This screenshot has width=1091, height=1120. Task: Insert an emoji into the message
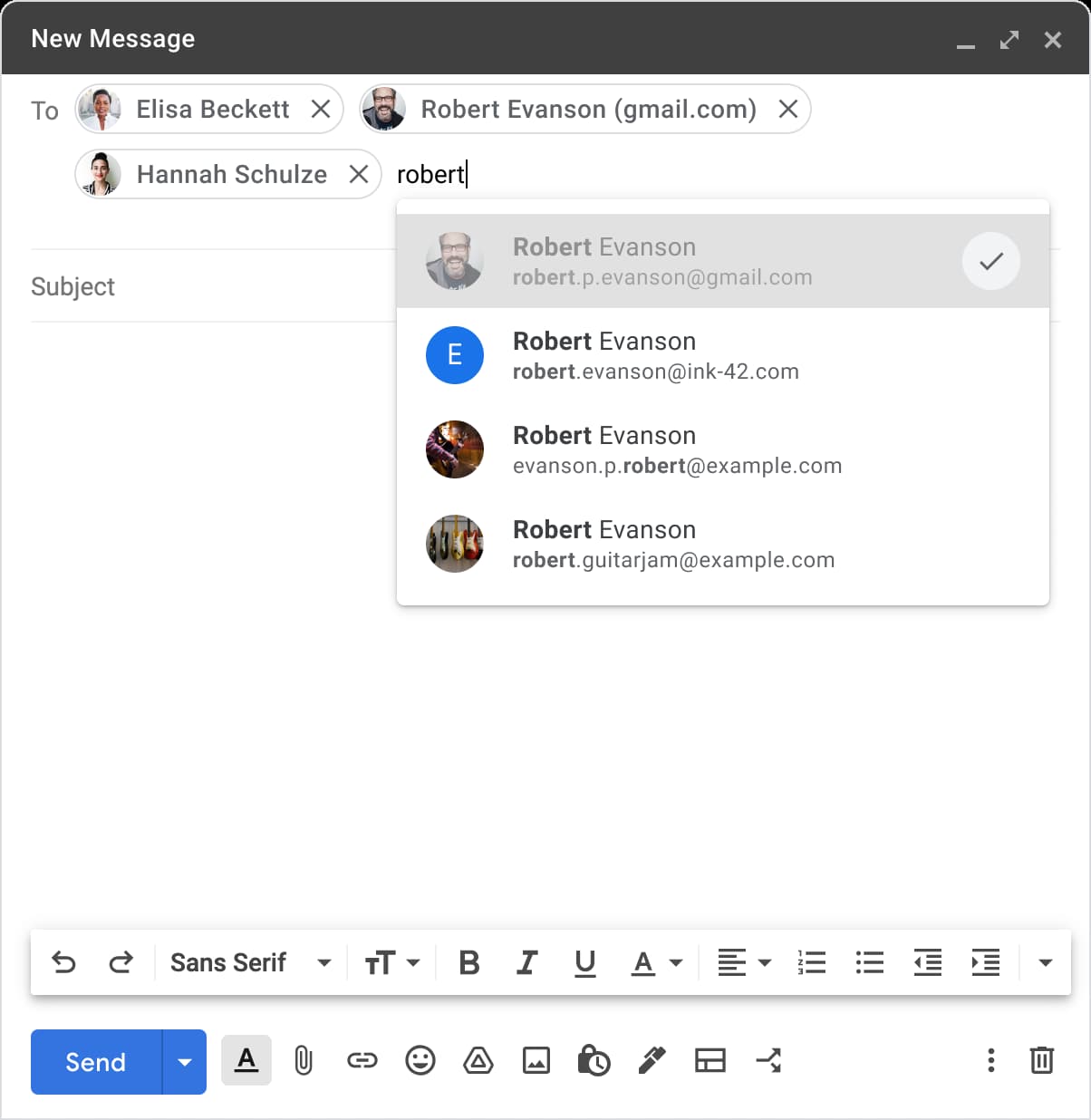click(420, 1061)
